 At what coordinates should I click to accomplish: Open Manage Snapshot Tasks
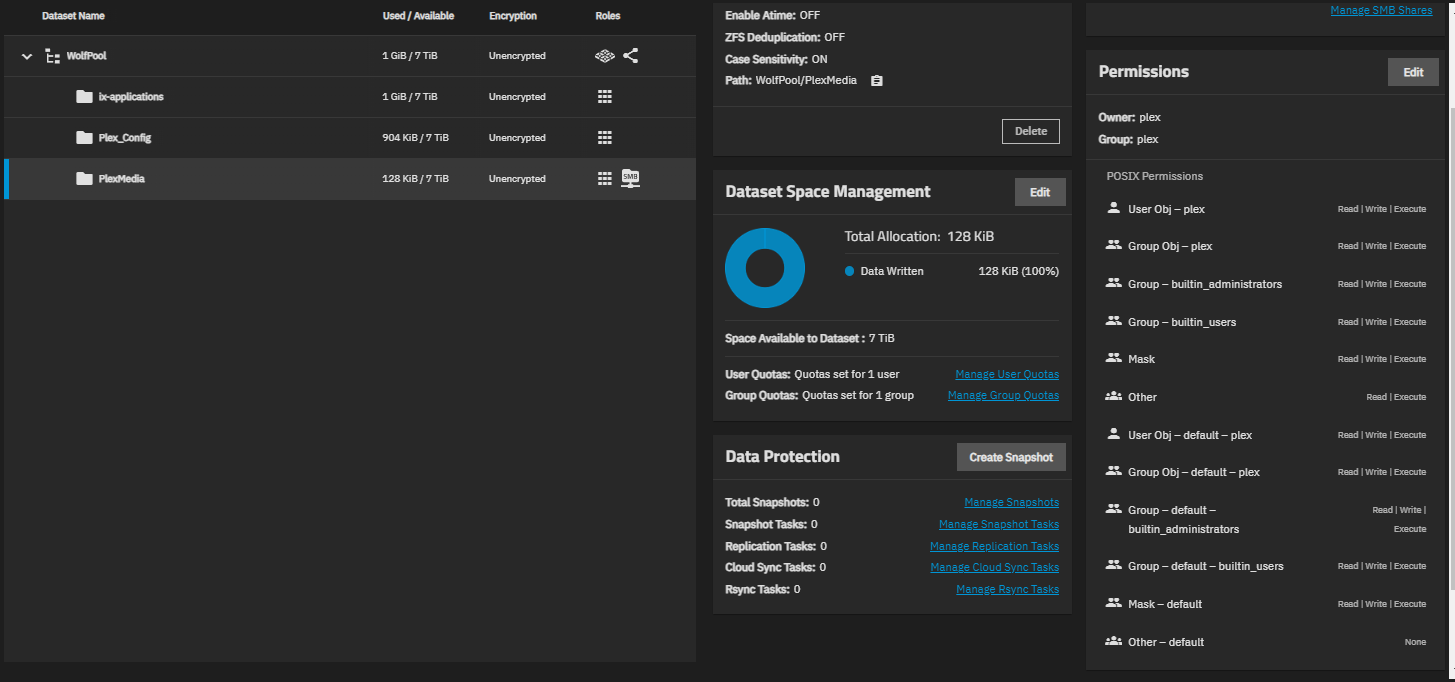pyautogui.click(x=999, y=524)
